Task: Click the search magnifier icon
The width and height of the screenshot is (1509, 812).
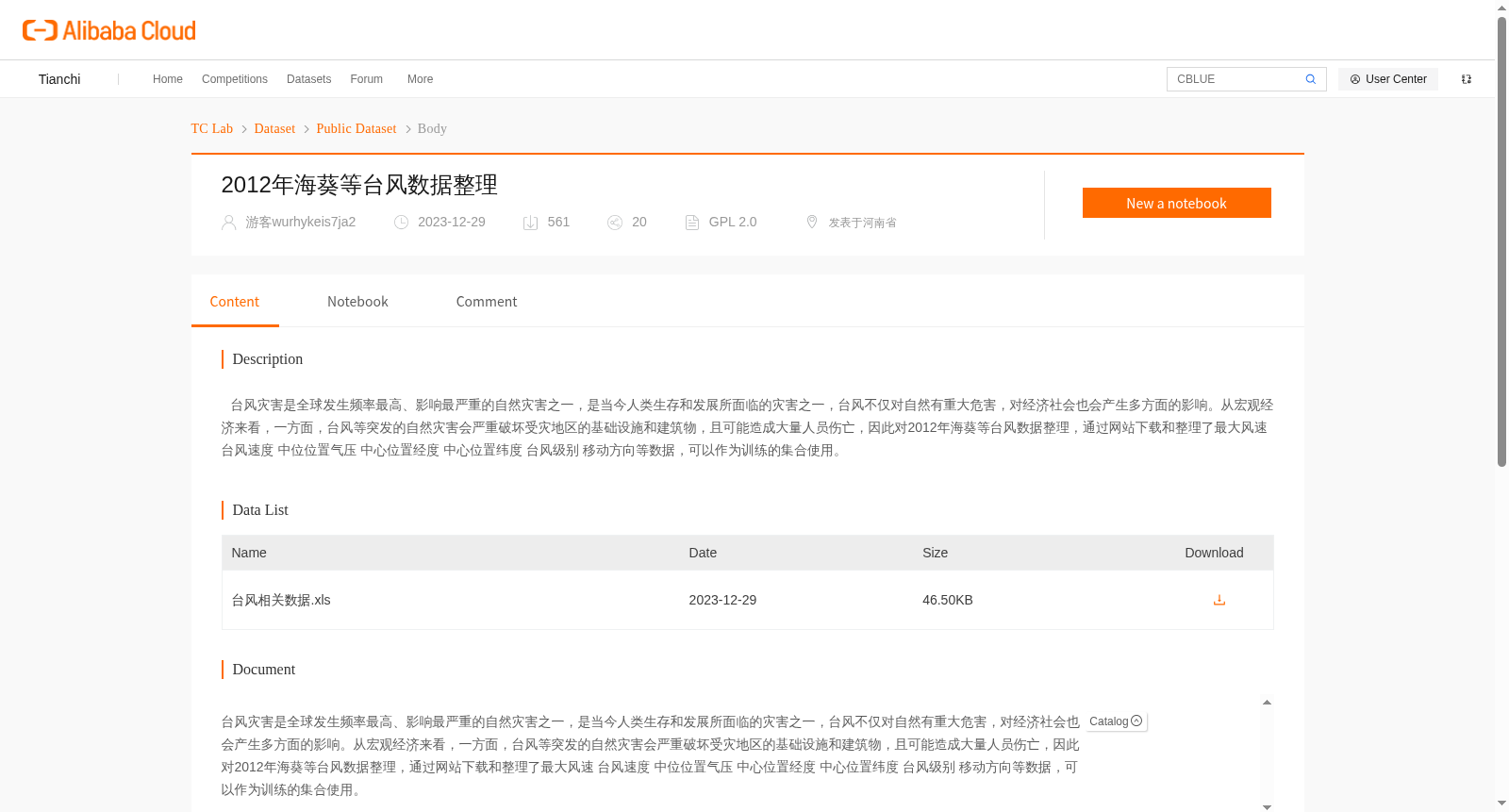Action: (x=1310, y=79)
